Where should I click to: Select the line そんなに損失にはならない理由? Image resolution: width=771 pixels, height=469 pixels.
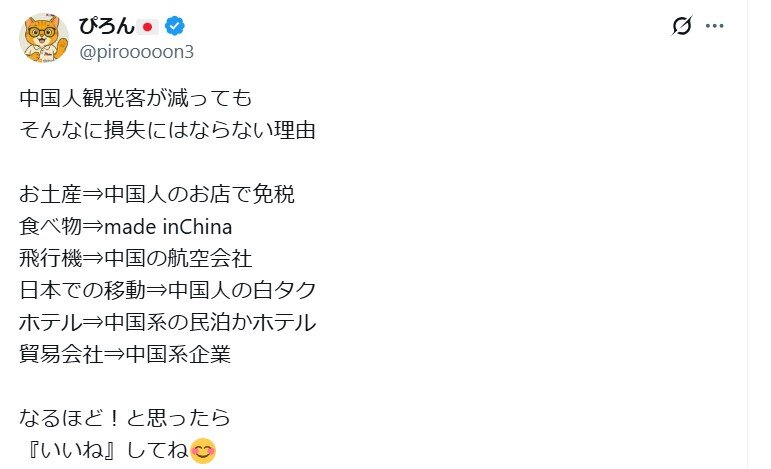click(167, 131)
